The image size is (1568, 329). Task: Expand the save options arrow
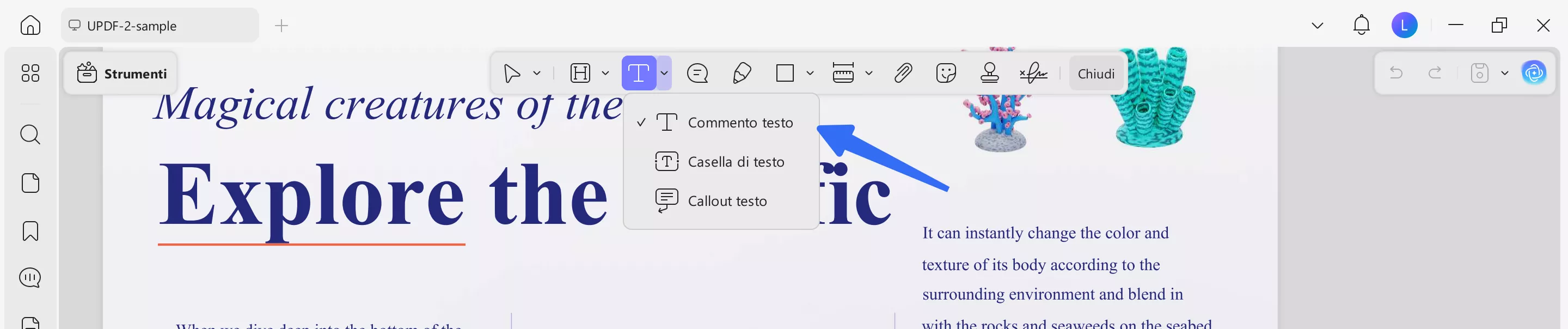point(1504,73)
